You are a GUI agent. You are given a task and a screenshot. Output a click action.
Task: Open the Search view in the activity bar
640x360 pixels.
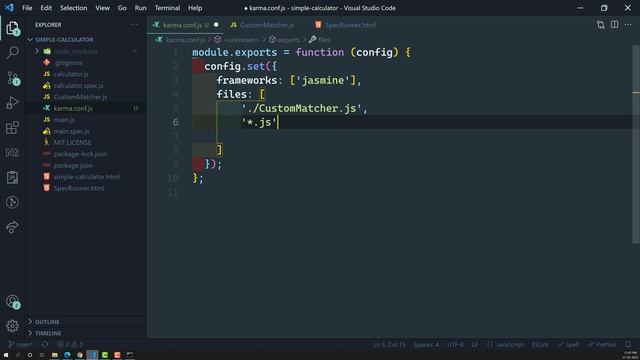12,52
